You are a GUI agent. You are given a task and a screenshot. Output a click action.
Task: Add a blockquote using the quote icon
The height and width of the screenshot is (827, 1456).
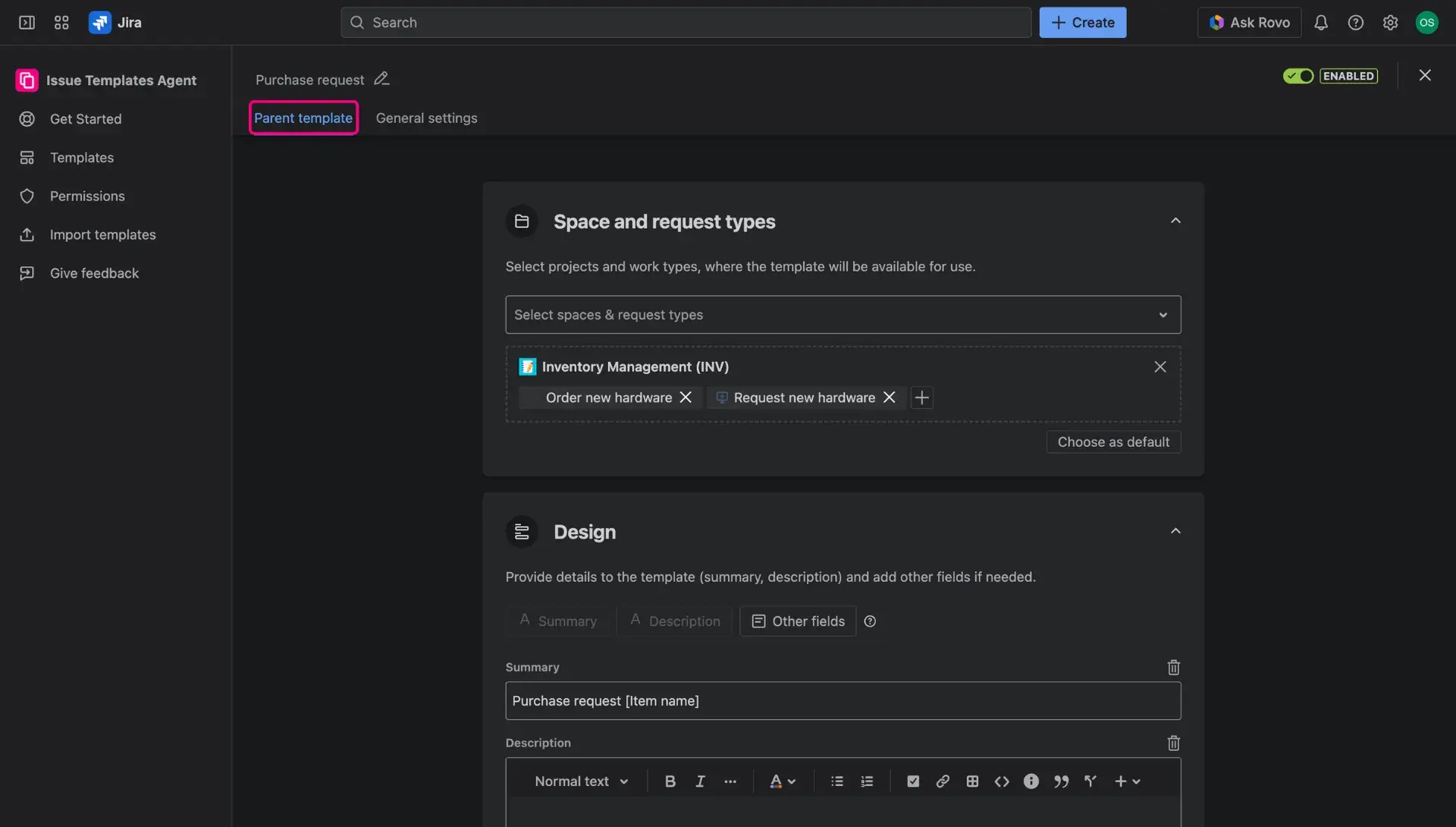pos(1061,781)
